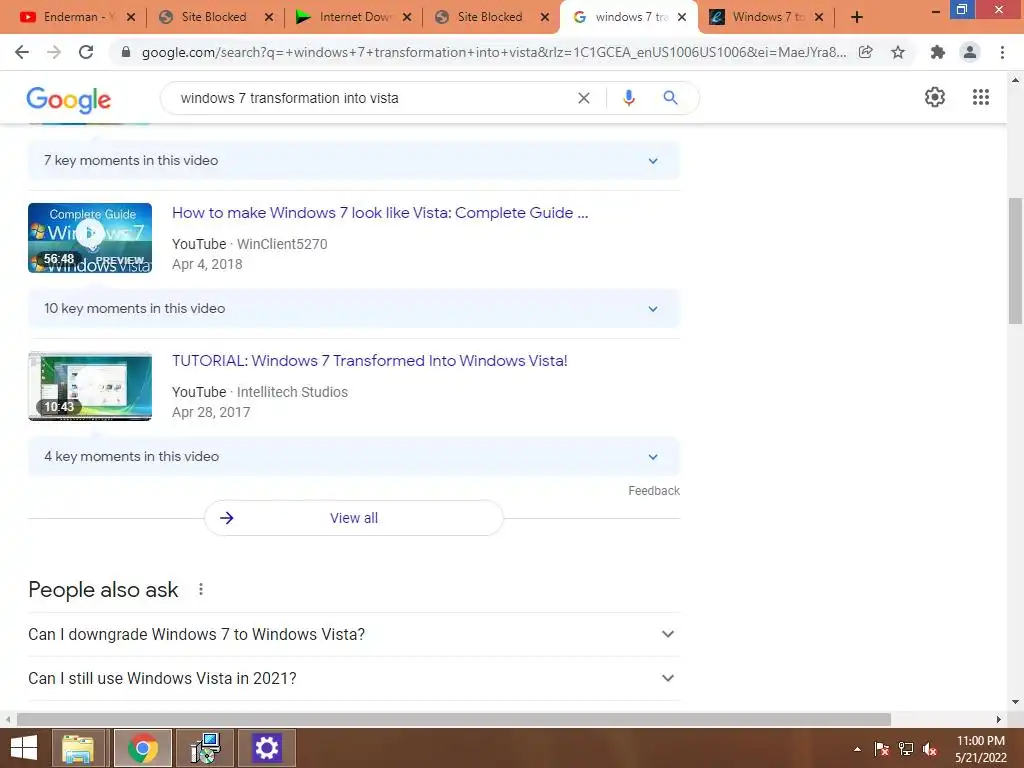Image resolution: width=1024 pixels, height=768 pixels.
Task: Open a new browser tab
Action: 857,17
